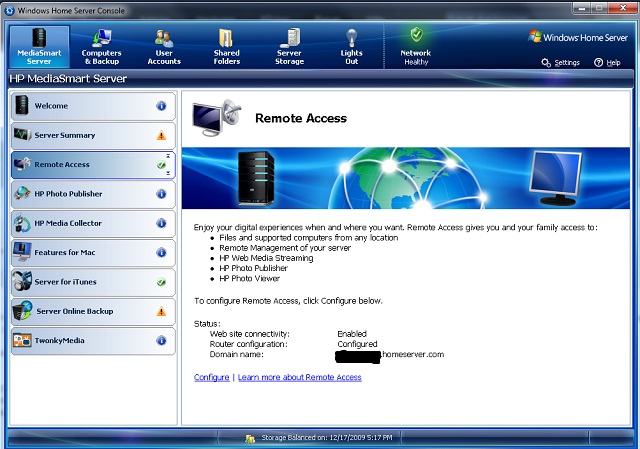
Task: Open HP Media Collector section
Action: click(93, 223)
